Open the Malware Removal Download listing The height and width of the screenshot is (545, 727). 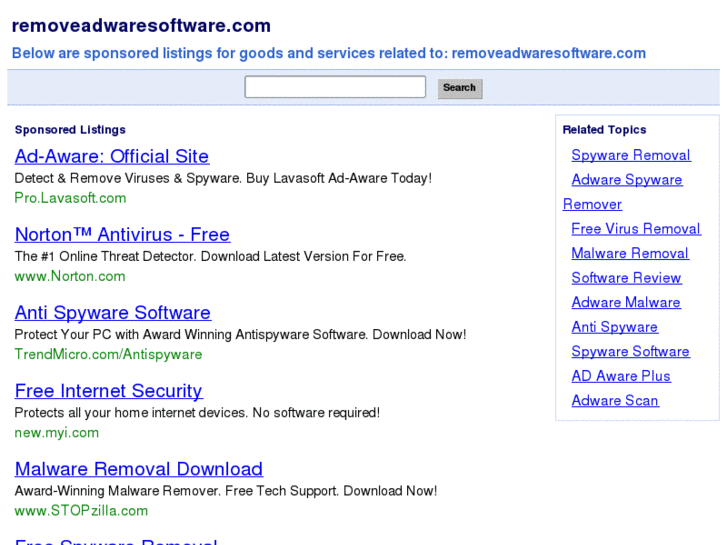click(139, 469)
